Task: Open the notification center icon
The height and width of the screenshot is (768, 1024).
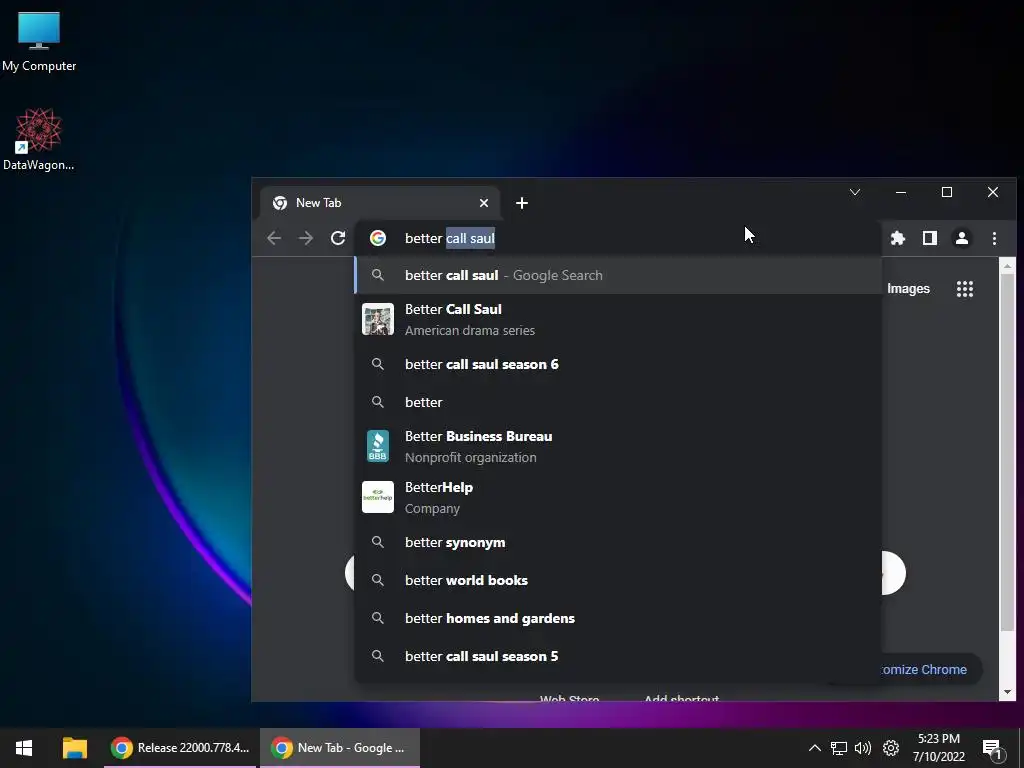Action: coord(992,749)
